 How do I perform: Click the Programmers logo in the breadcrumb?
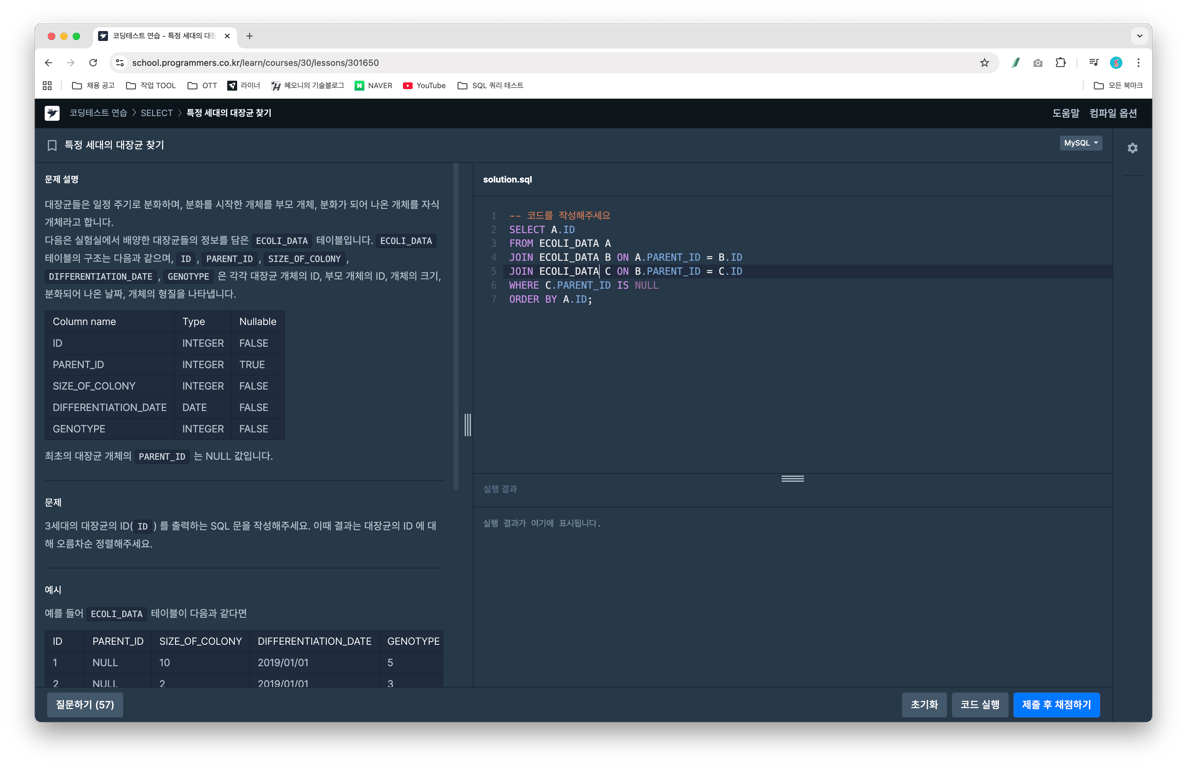51,113
